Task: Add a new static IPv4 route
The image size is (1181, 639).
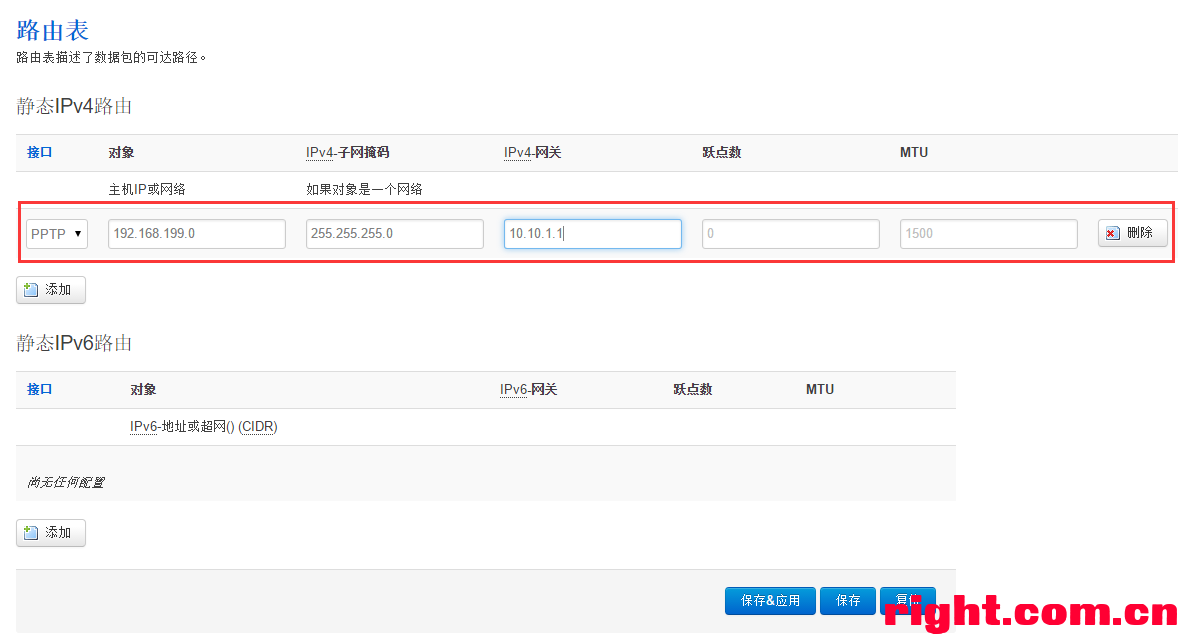Action: pos(50,289)
